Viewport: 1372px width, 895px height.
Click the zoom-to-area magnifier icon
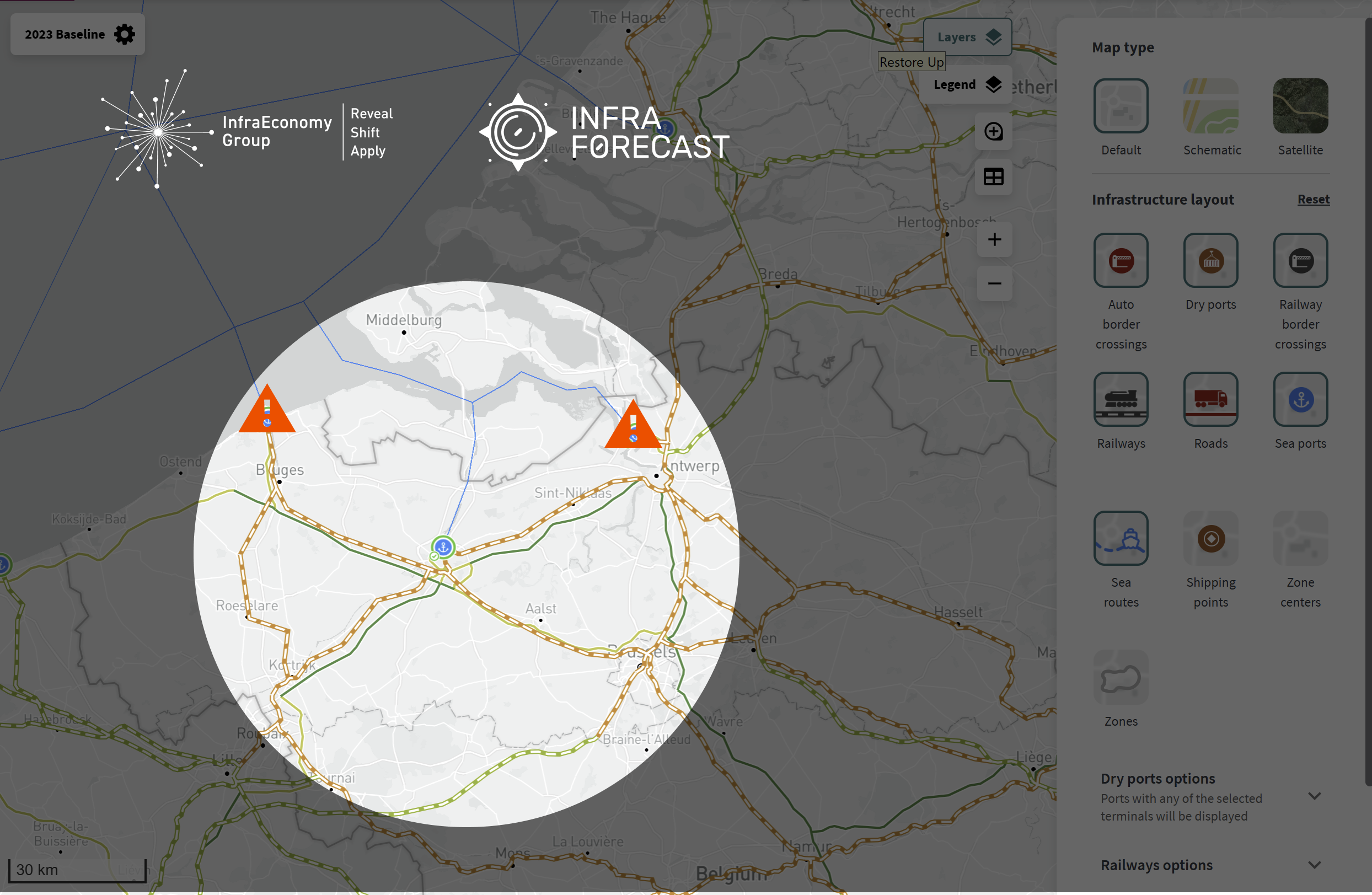click(x=993, y=131)
